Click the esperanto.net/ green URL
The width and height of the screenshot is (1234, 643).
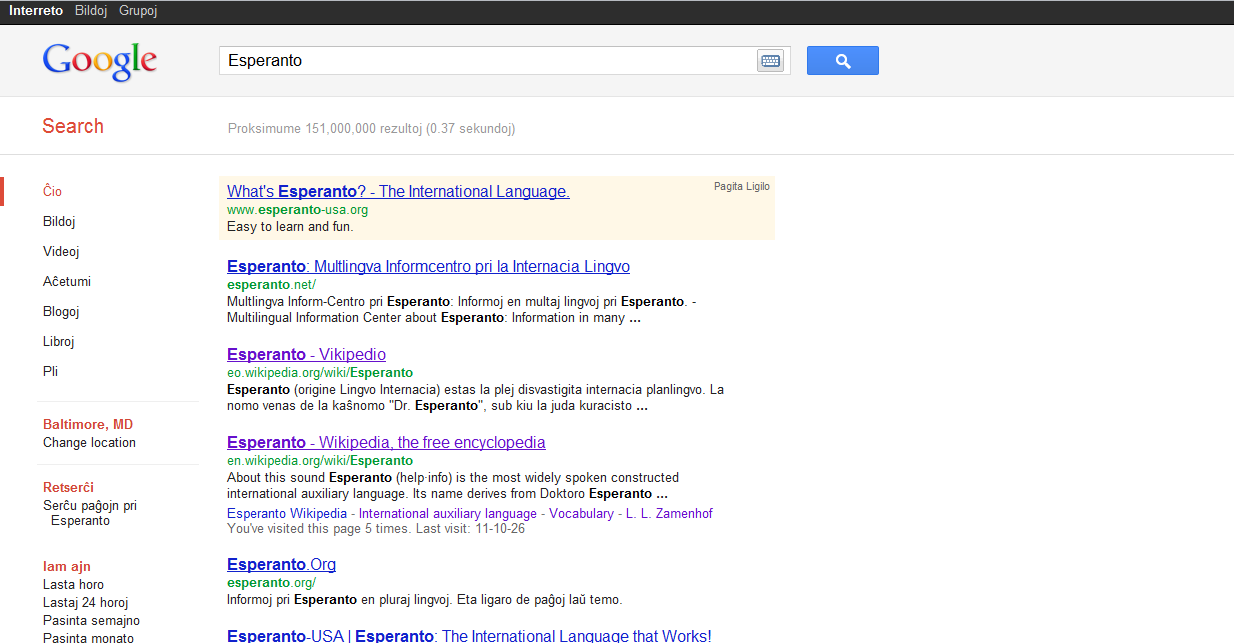point(271,284)
